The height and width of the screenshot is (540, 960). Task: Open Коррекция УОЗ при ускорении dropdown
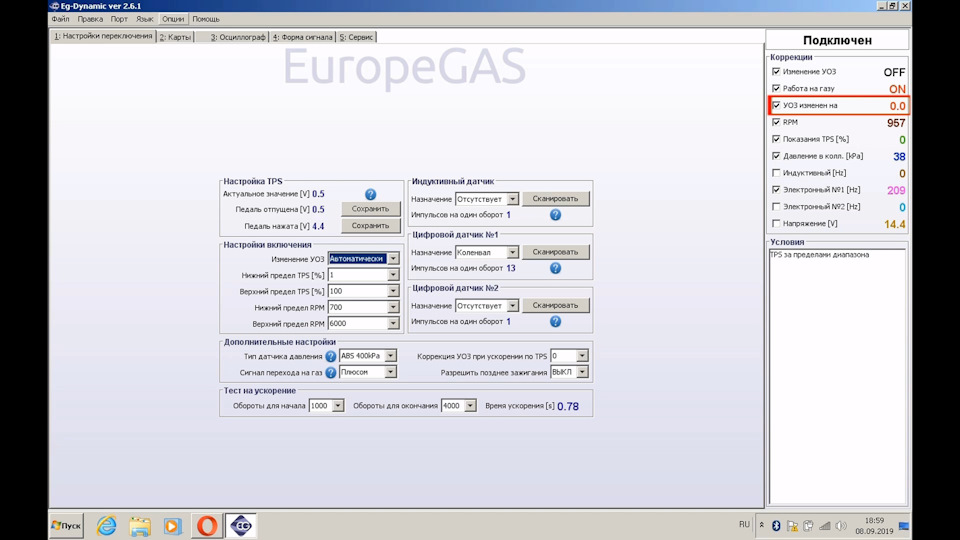pos(582,356)
